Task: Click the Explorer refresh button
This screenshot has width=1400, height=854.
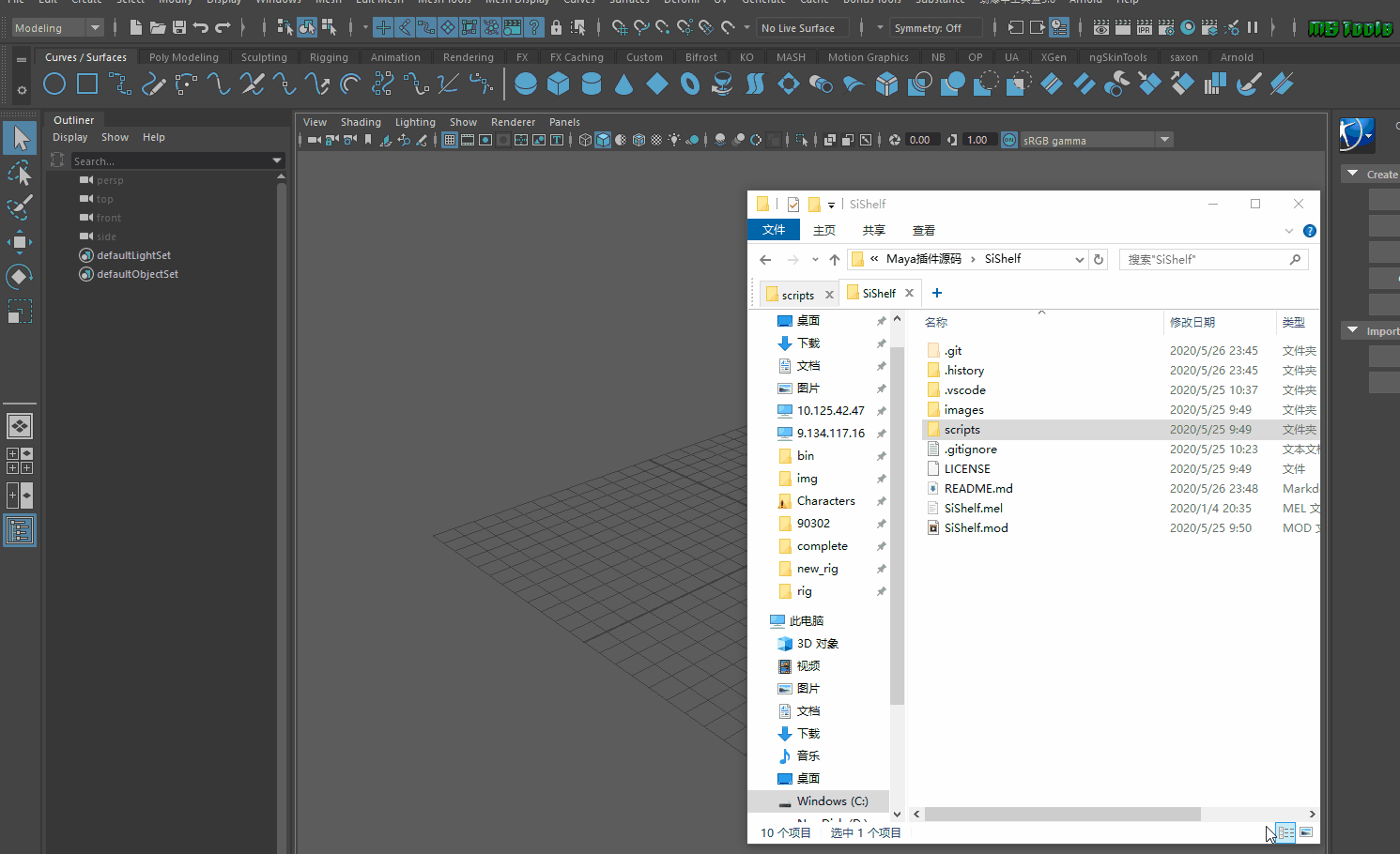Action: pos(1099,260)
